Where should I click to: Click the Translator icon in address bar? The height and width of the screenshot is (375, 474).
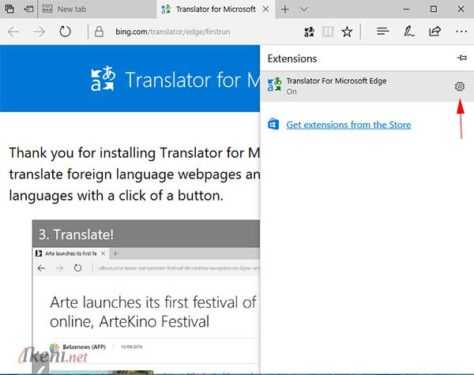pos(309,32)
